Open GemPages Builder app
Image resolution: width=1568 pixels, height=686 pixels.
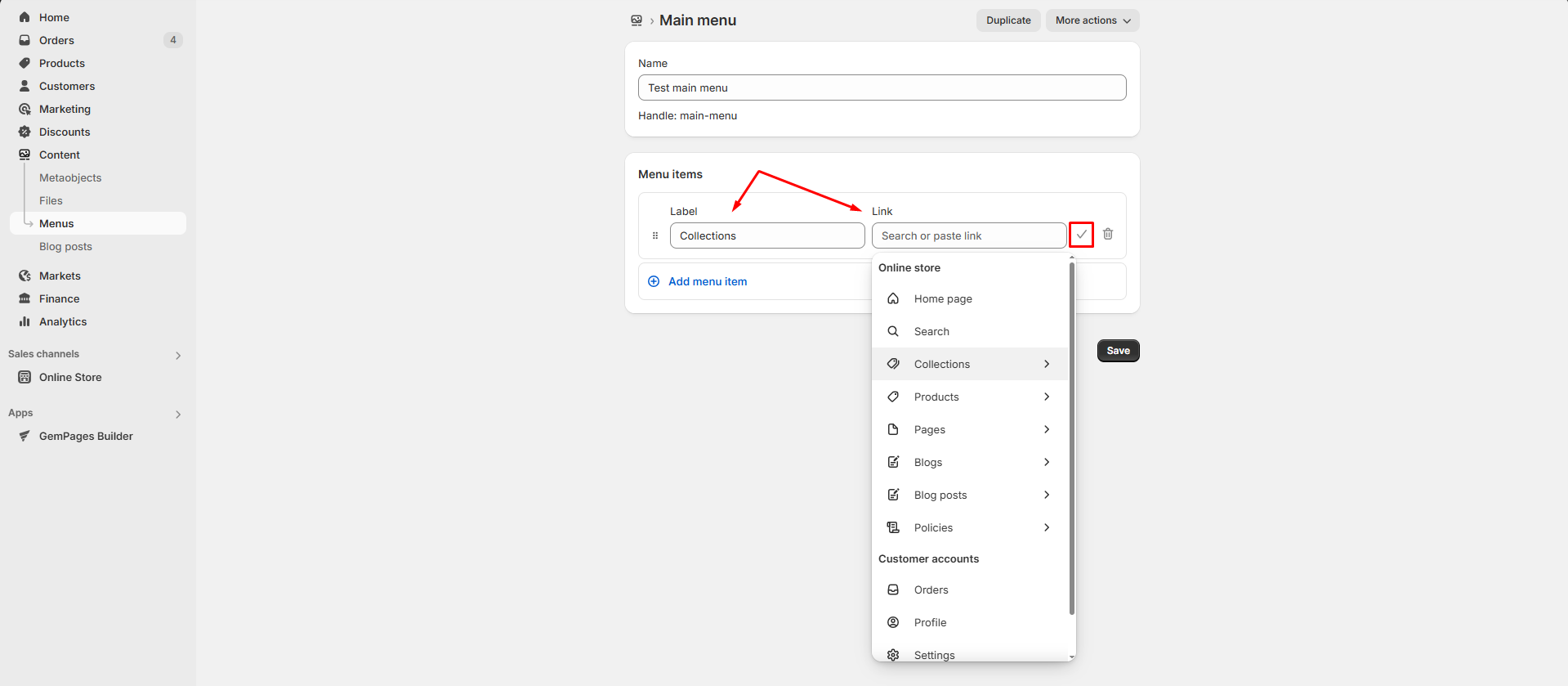[x=86, y=436]
